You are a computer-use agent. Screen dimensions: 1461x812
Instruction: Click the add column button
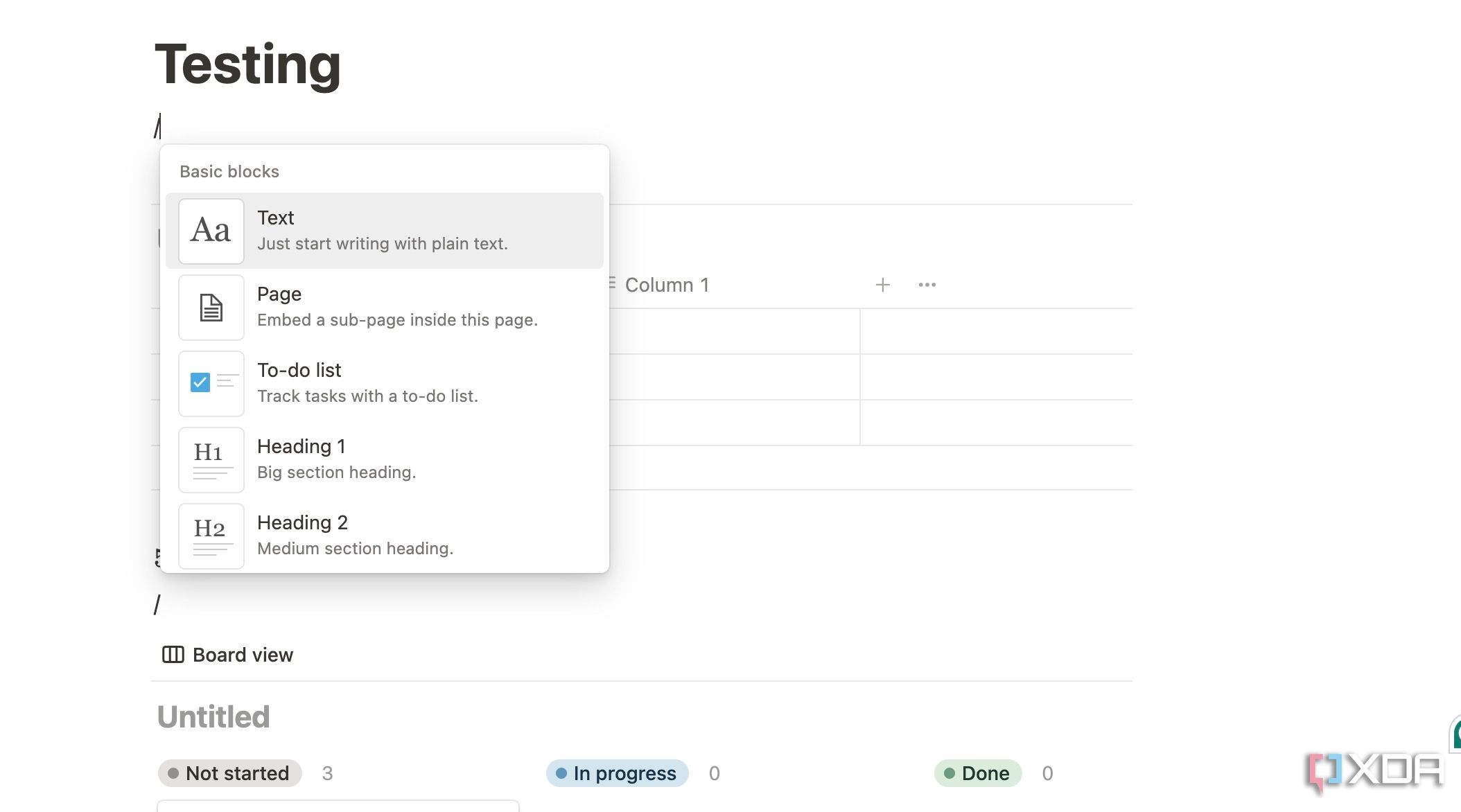(882, 284)
